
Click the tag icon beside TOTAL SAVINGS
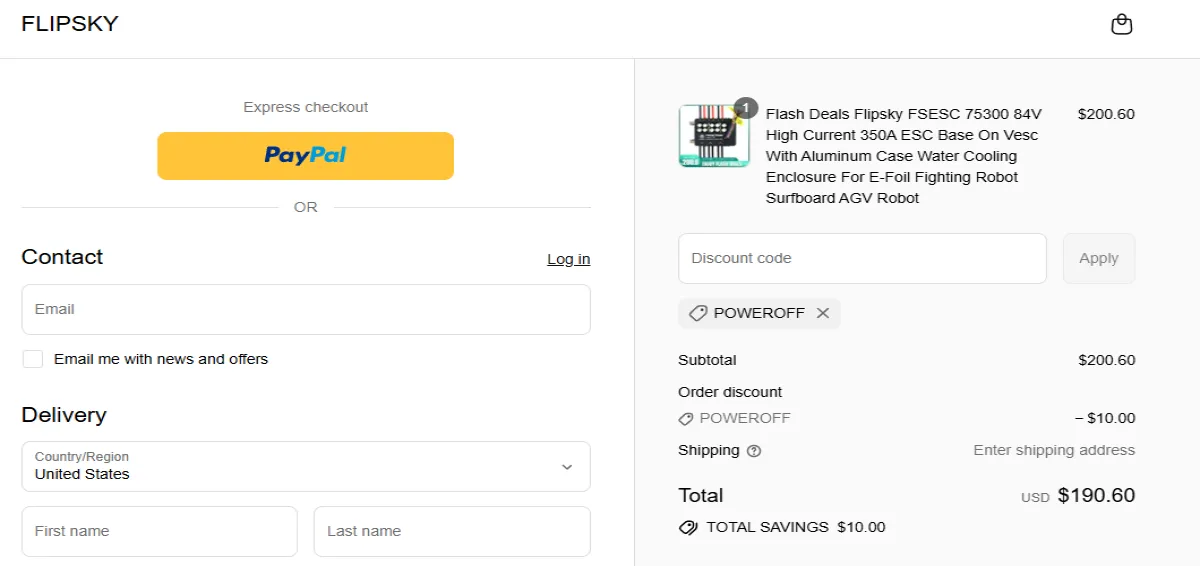pyautogui.click(x=688, y=527)
